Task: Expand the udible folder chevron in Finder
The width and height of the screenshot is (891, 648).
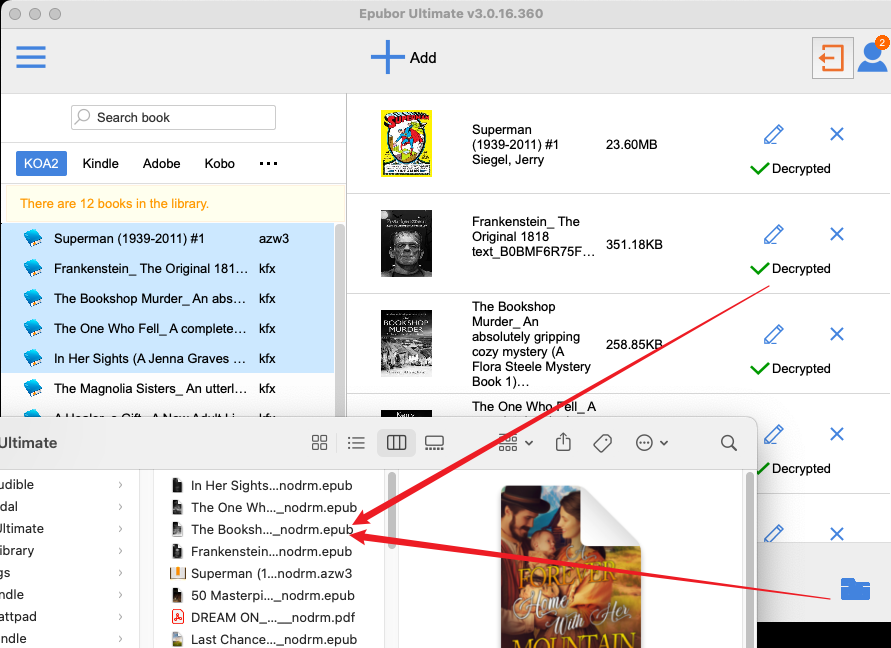Action: pyautogui.click(x=120, y=484)
